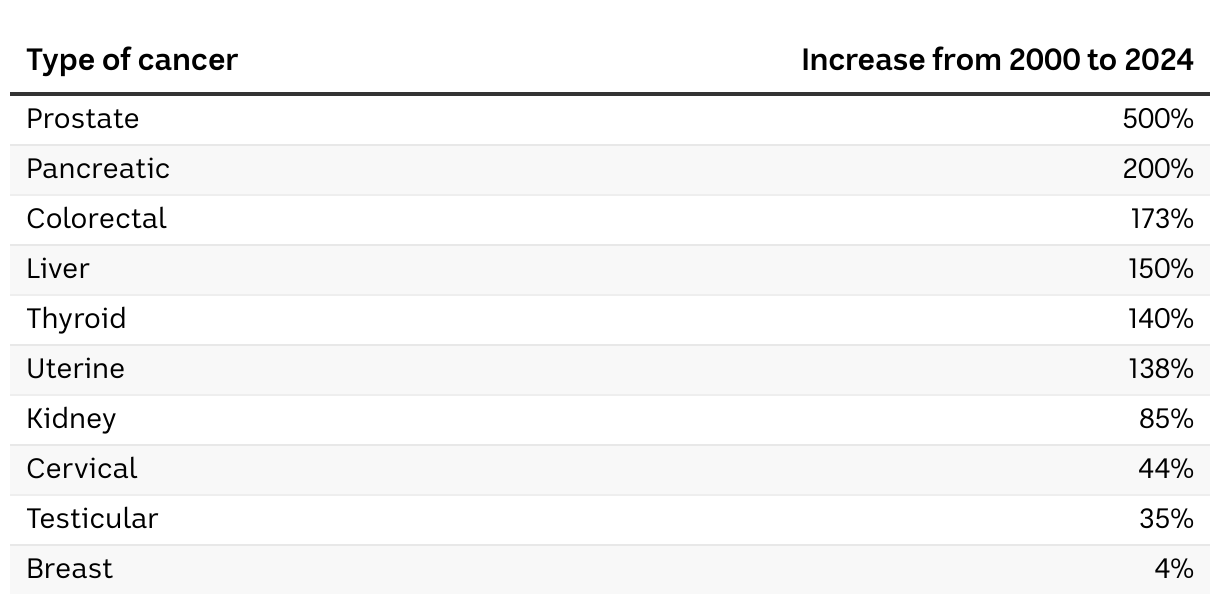Click the 173% value for Colorectal
Screen dimensions: 1220x604
click(1162, 219)
